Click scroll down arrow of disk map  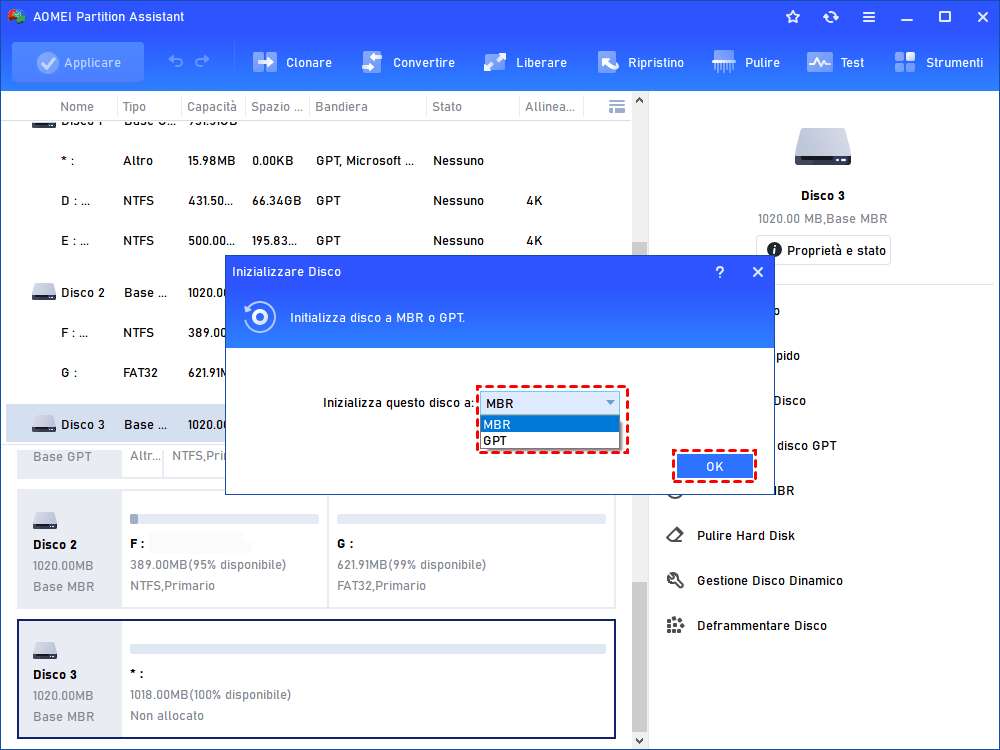[x=639, y=740]
